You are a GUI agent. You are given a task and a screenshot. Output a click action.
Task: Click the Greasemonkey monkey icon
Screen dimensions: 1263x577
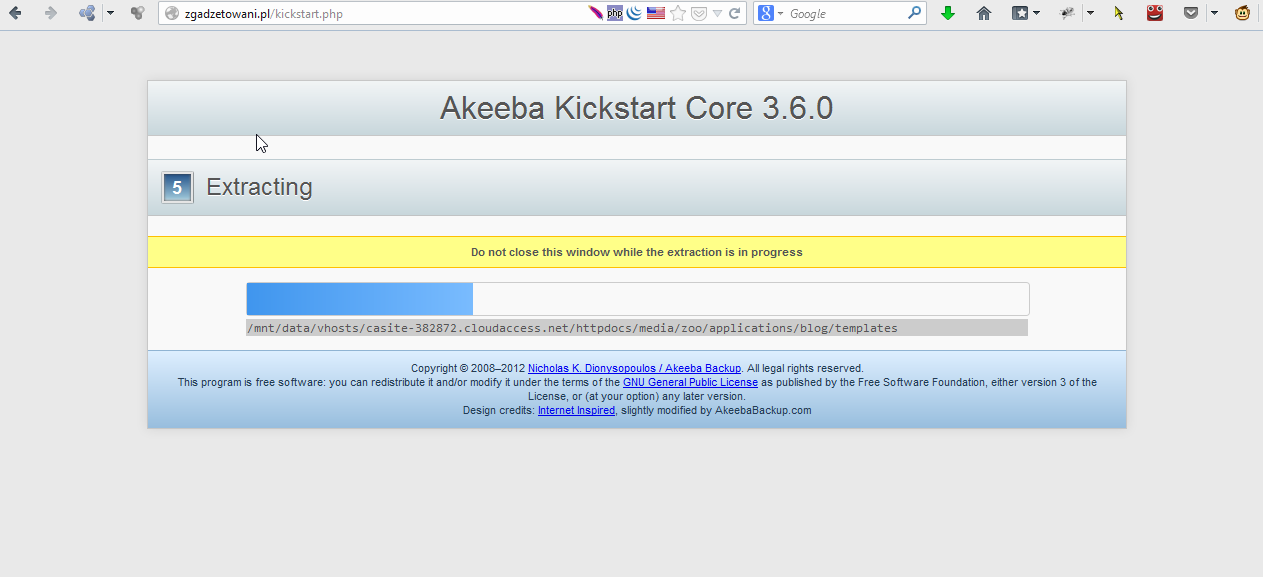point(1243,13)
